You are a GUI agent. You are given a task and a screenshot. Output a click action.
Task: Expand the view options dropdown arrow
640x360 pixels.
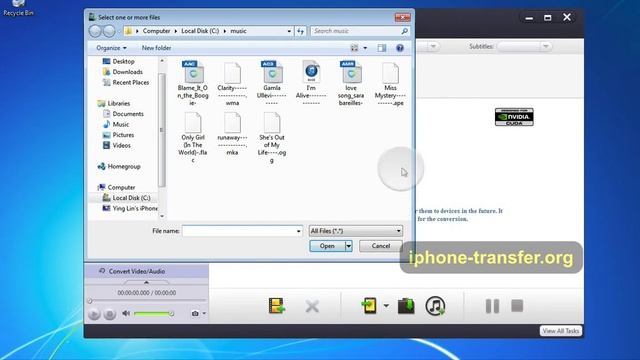365,48
